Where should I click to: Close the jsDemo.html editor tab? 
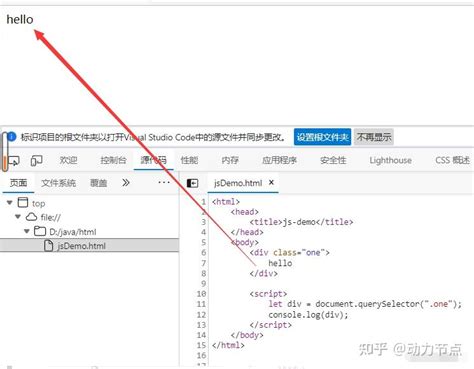pos(271,182)
